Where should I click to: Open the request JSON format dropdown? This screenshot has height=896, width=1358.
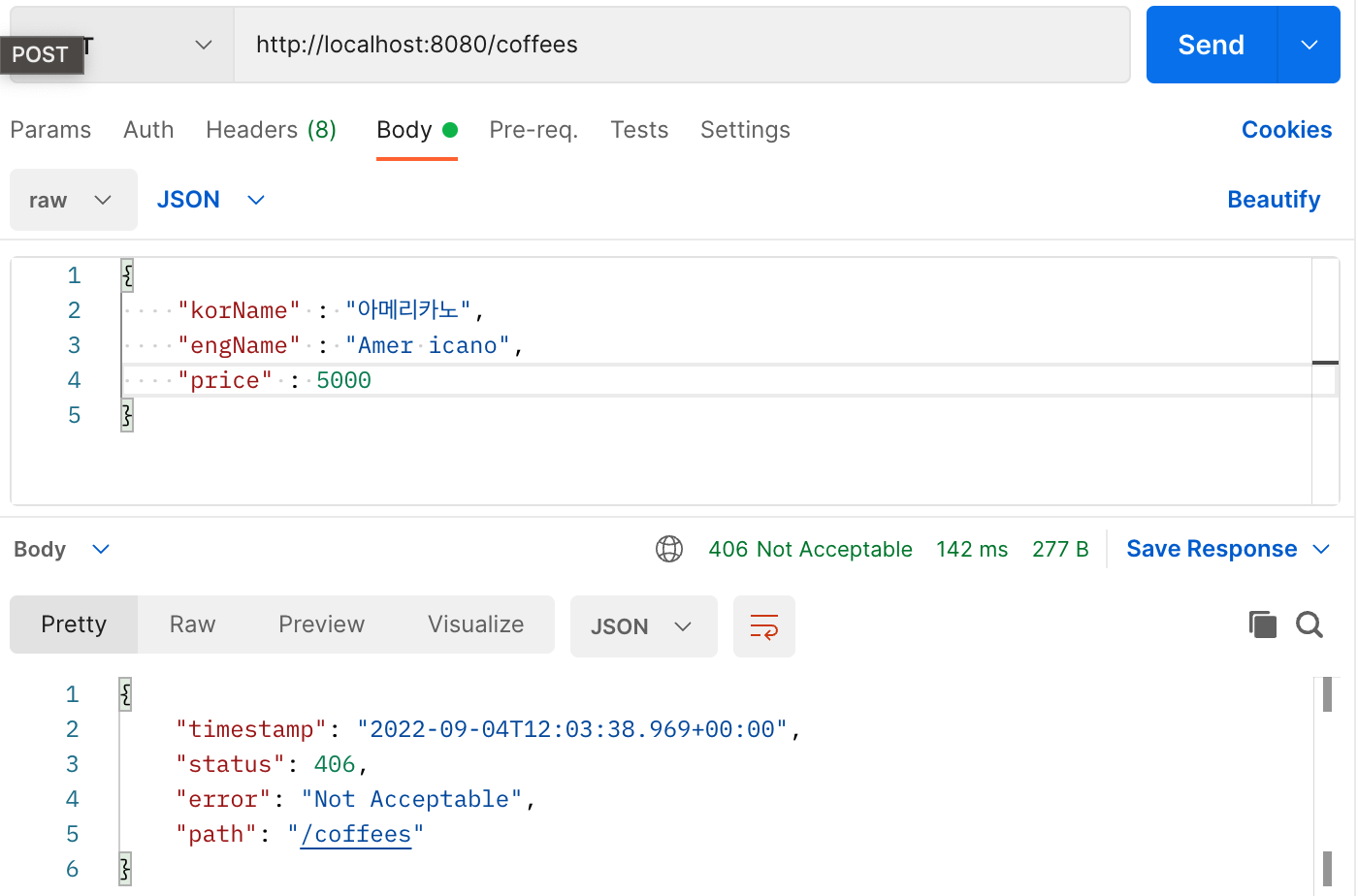pos(211,200)
